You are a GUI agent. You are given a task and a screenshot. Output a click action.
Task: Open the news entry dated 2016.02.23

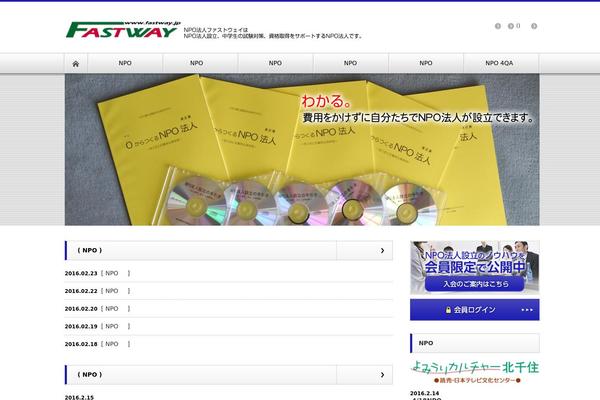coord(228,273)
